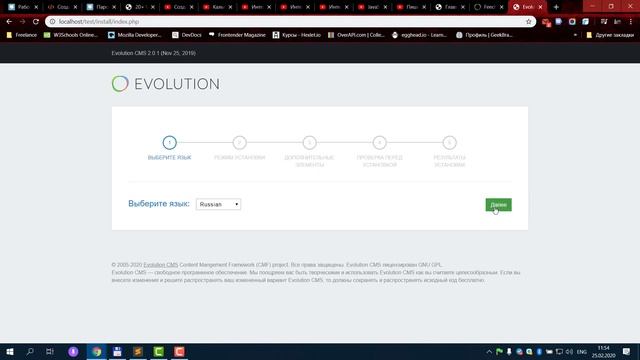Close the active Evolution tab
Viewport: 640px width, 360px height.
(x=540, y=7)
